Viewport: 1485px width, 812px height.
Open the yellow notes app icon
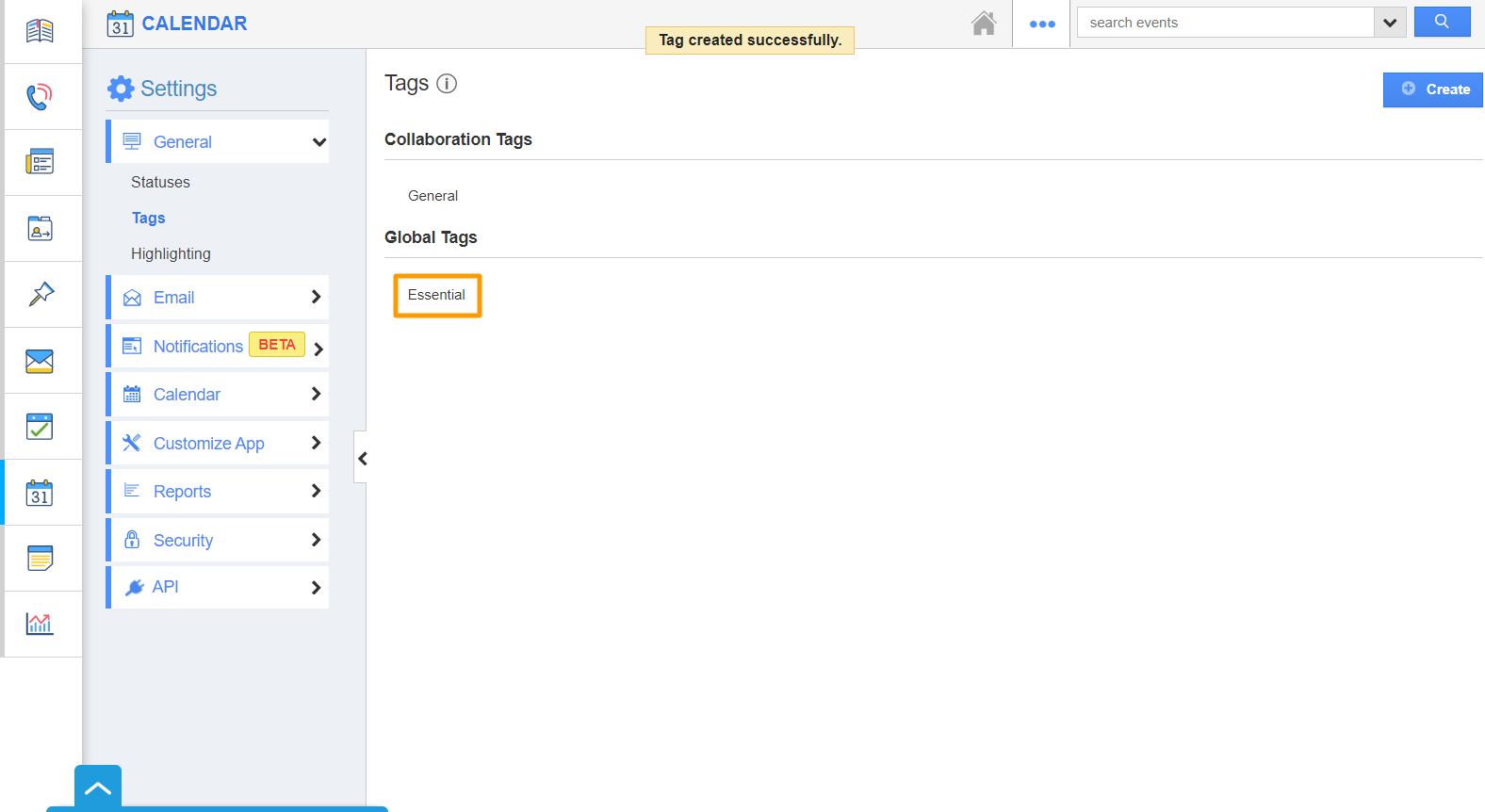click(40, 558)
